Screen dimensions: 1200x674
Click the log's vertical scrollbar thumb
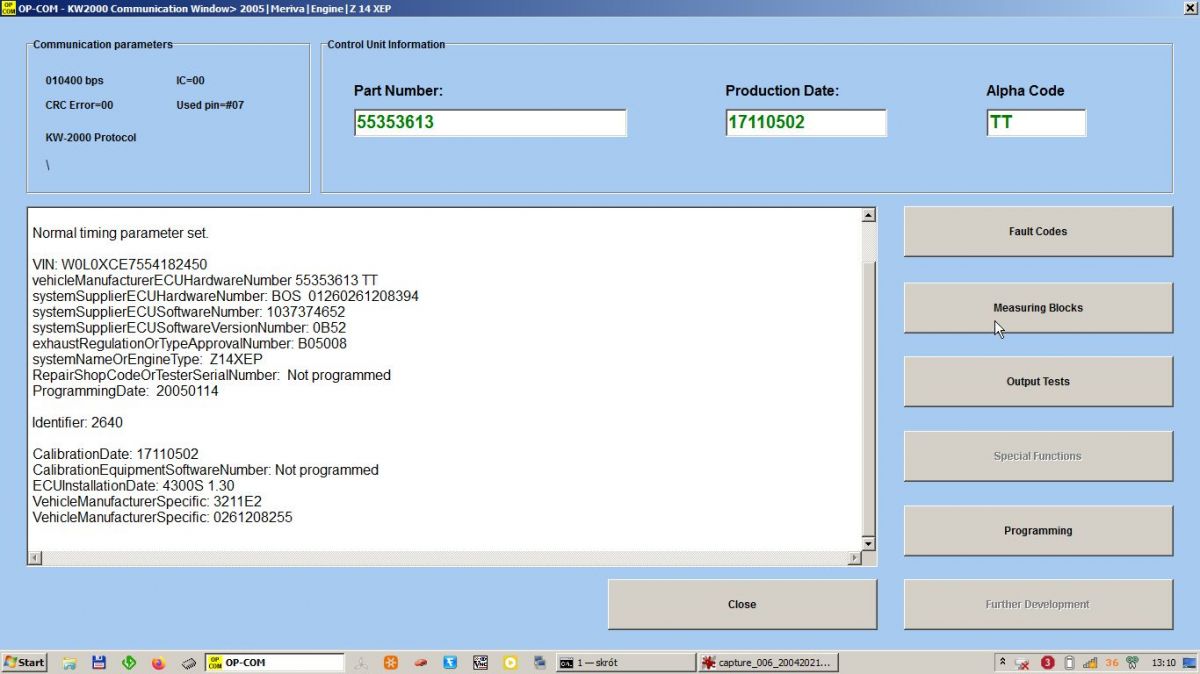pos(868,397)
